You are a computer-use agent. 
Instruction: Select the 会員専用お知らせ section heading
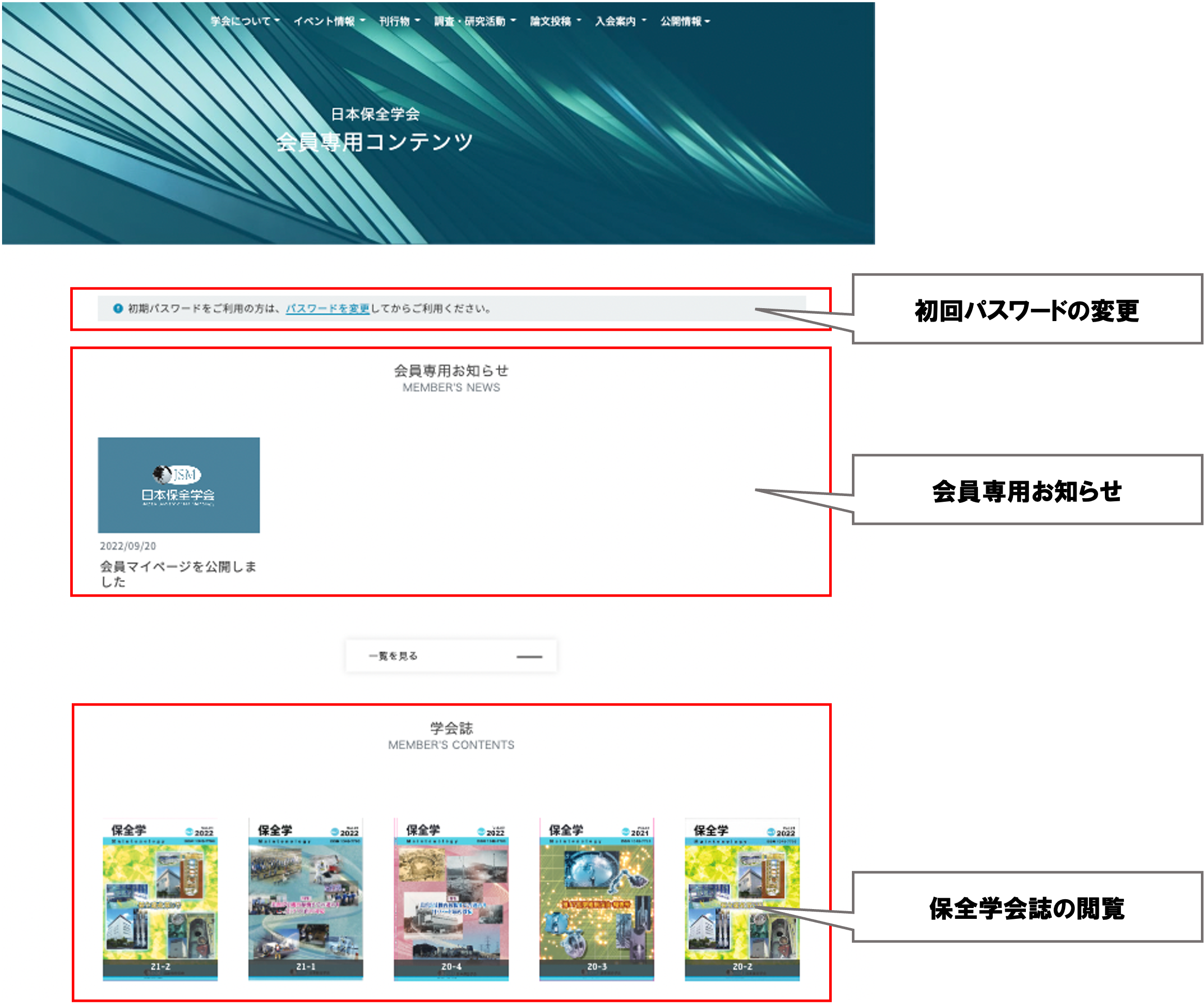click(451, 370)
